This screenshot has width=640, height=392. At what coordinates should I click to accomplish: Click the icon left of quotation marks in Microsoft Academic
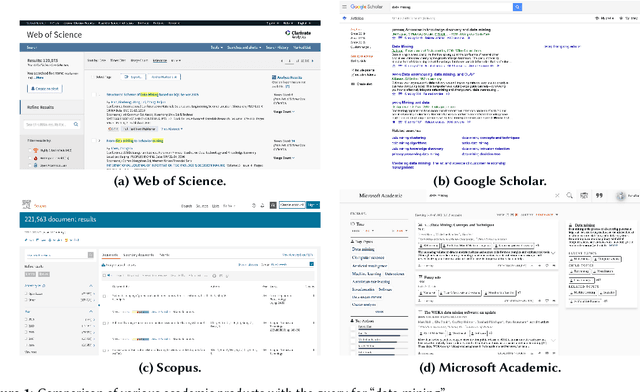(x=584, y=196)
